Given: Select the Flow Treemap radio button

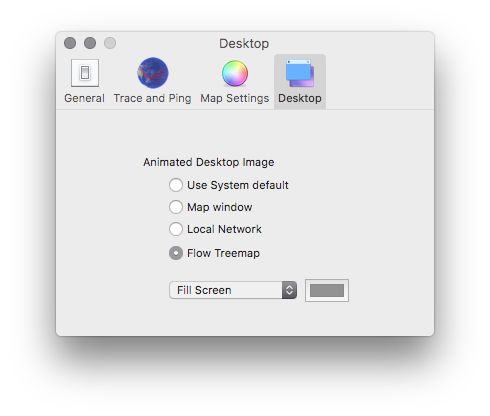Looking at the screenshot, I should (176, 253).
